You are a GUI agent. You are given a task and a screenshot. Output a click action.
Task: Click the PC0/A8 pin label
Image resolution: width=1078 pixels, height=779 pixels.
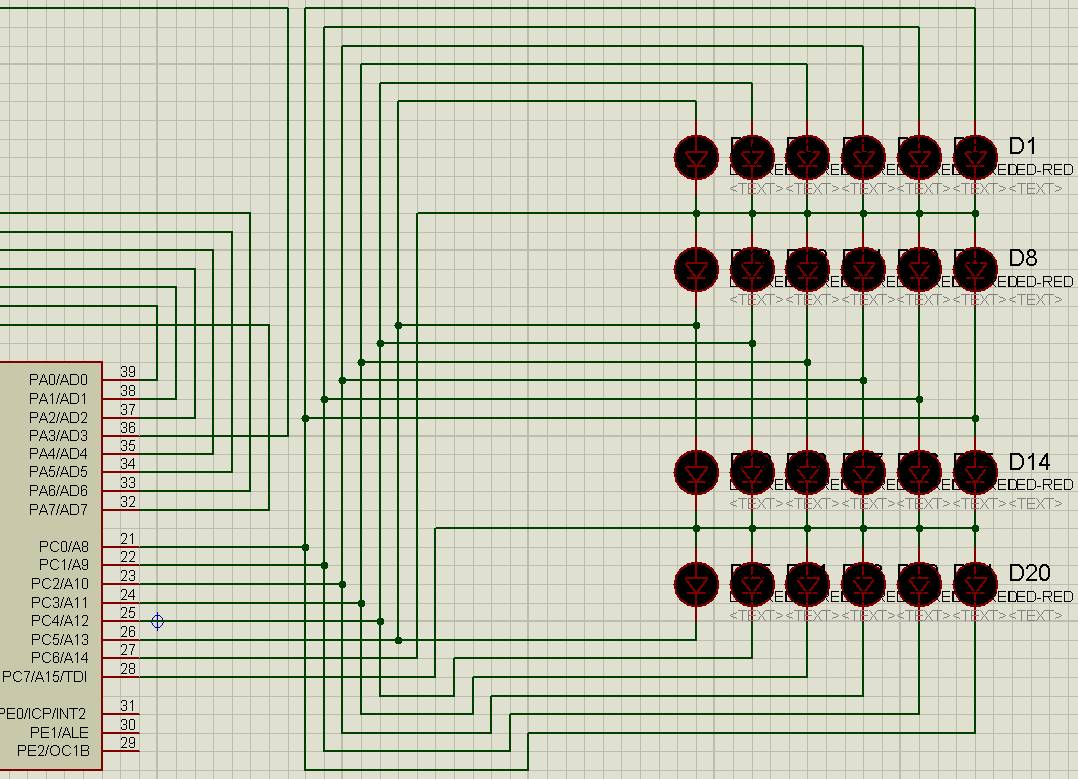tap(64, 547)
